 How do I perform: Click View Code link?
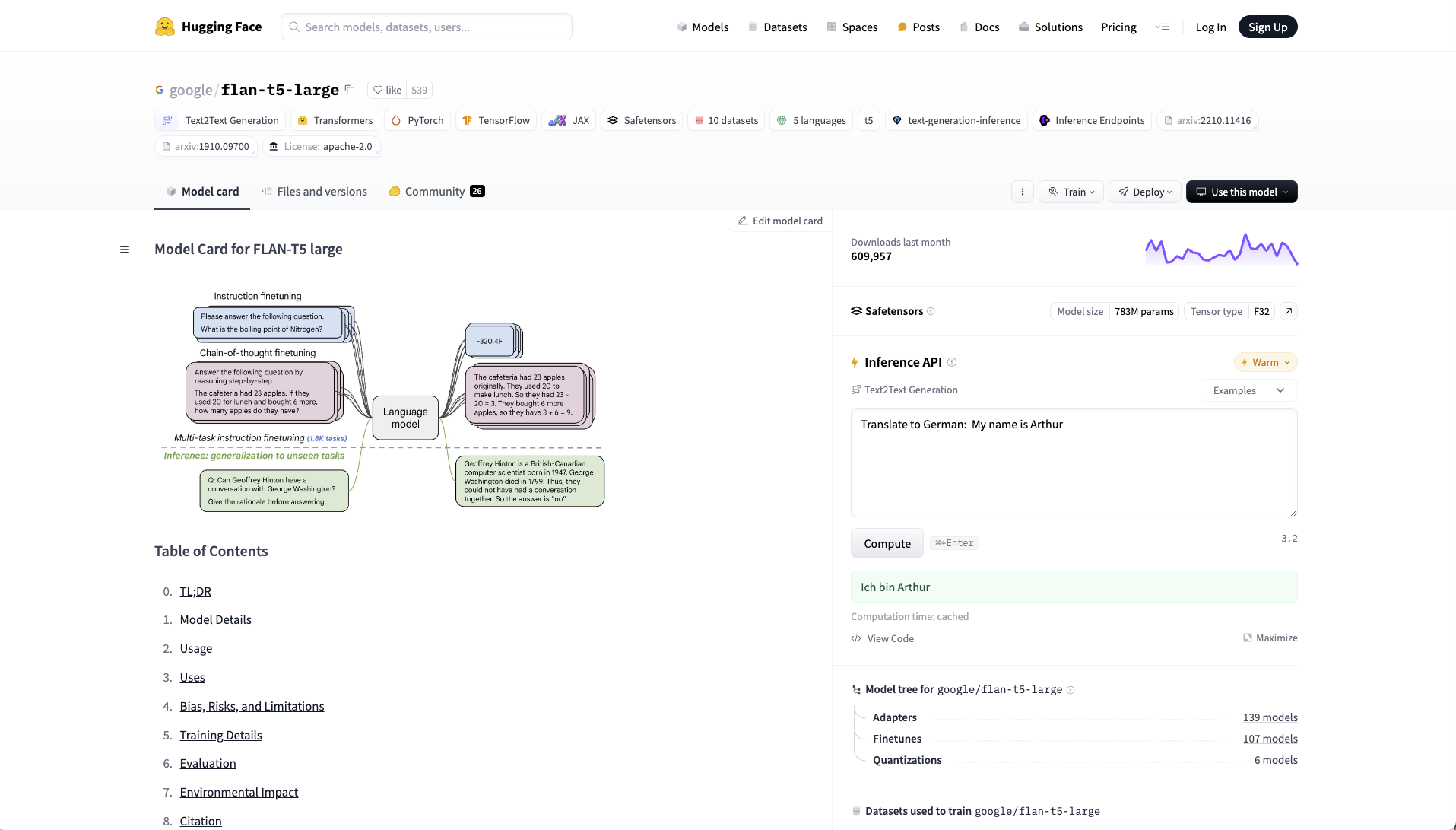click(883, 638)
